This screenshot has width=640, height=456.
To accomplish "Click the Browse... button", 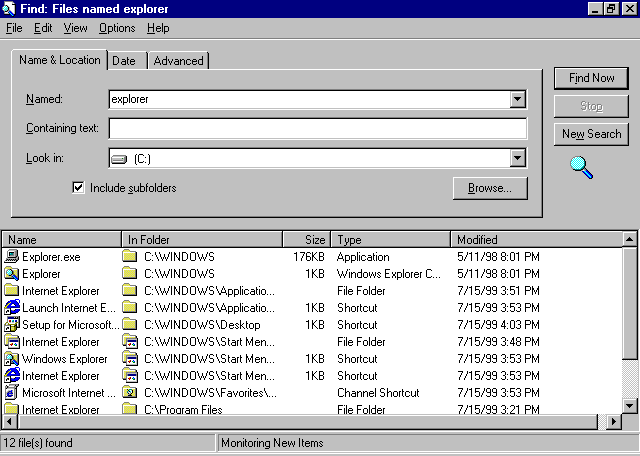I will pyautogui.click(x=489, y=188).
